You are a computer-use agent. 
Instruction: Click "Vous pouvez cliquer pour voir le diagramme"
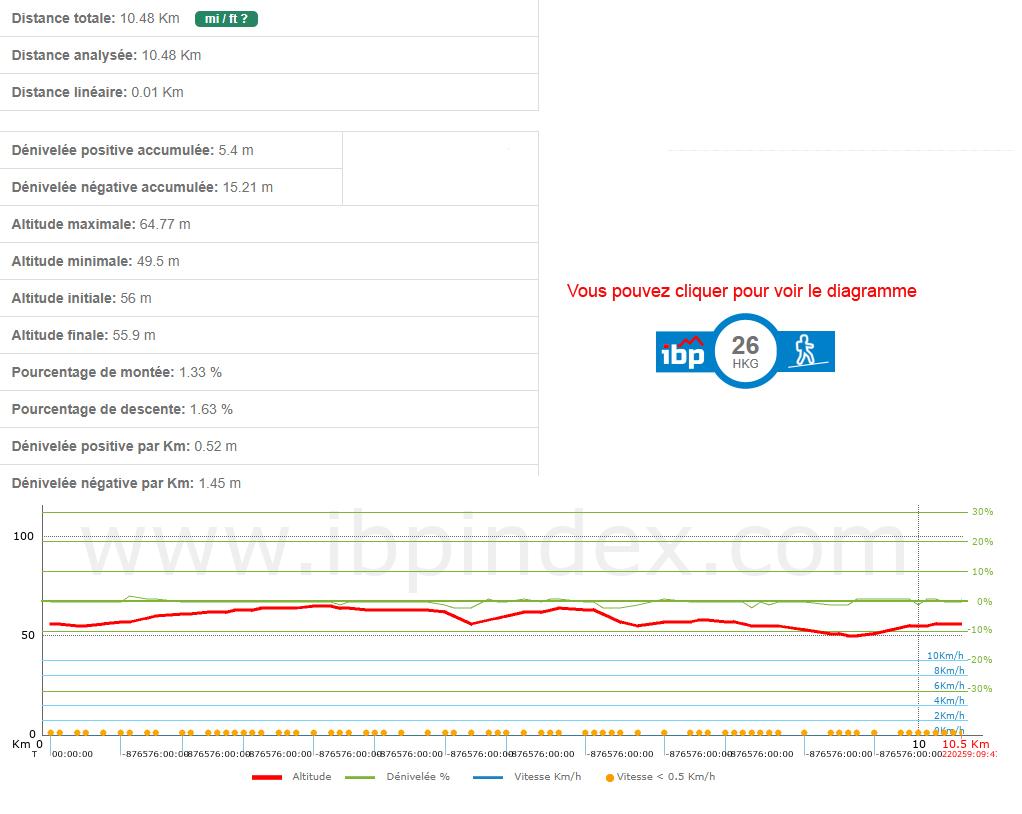point(741,291)
